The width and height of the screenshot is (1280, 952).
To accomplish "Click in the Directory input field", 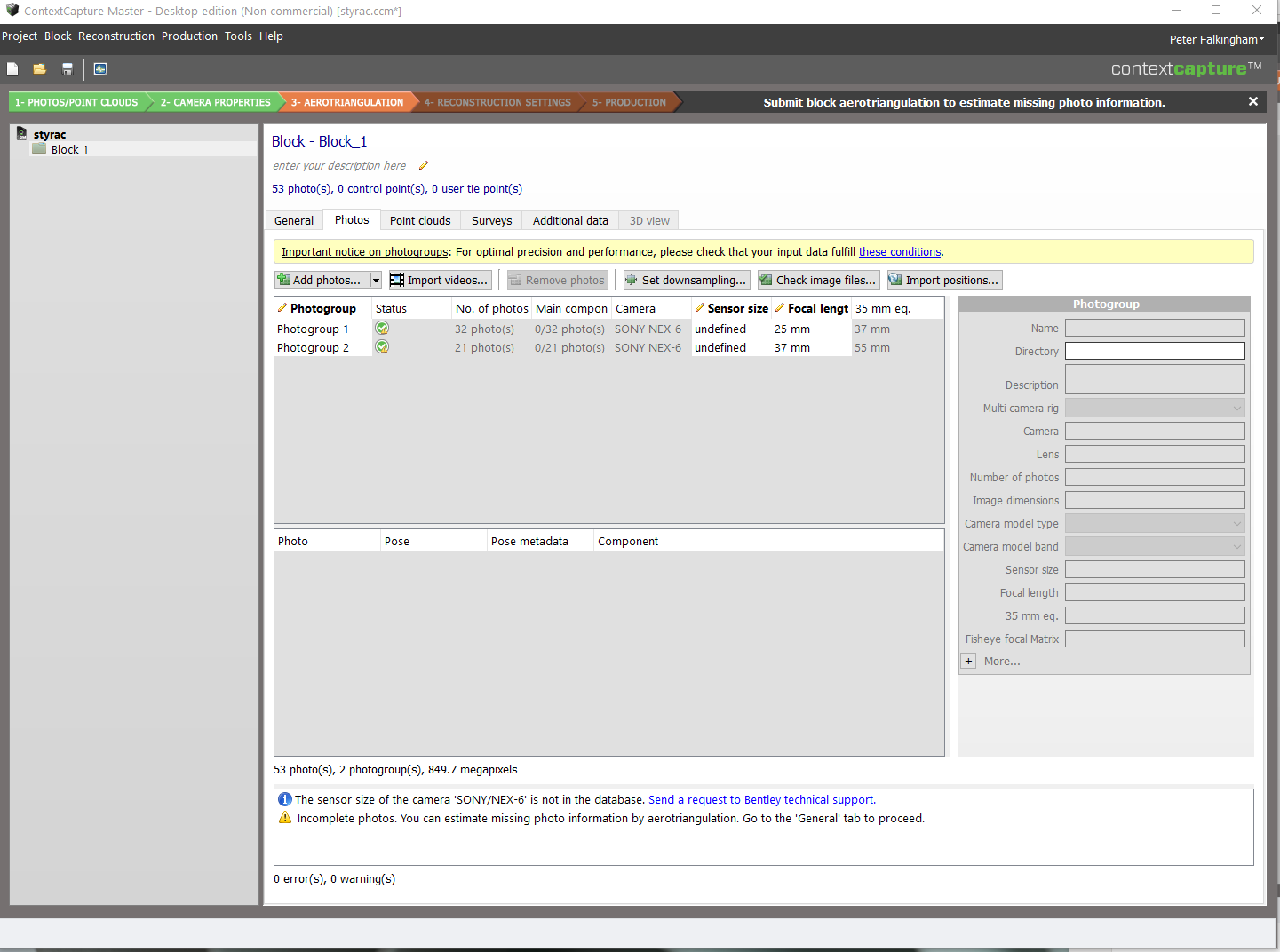I will click(1154, 352).
